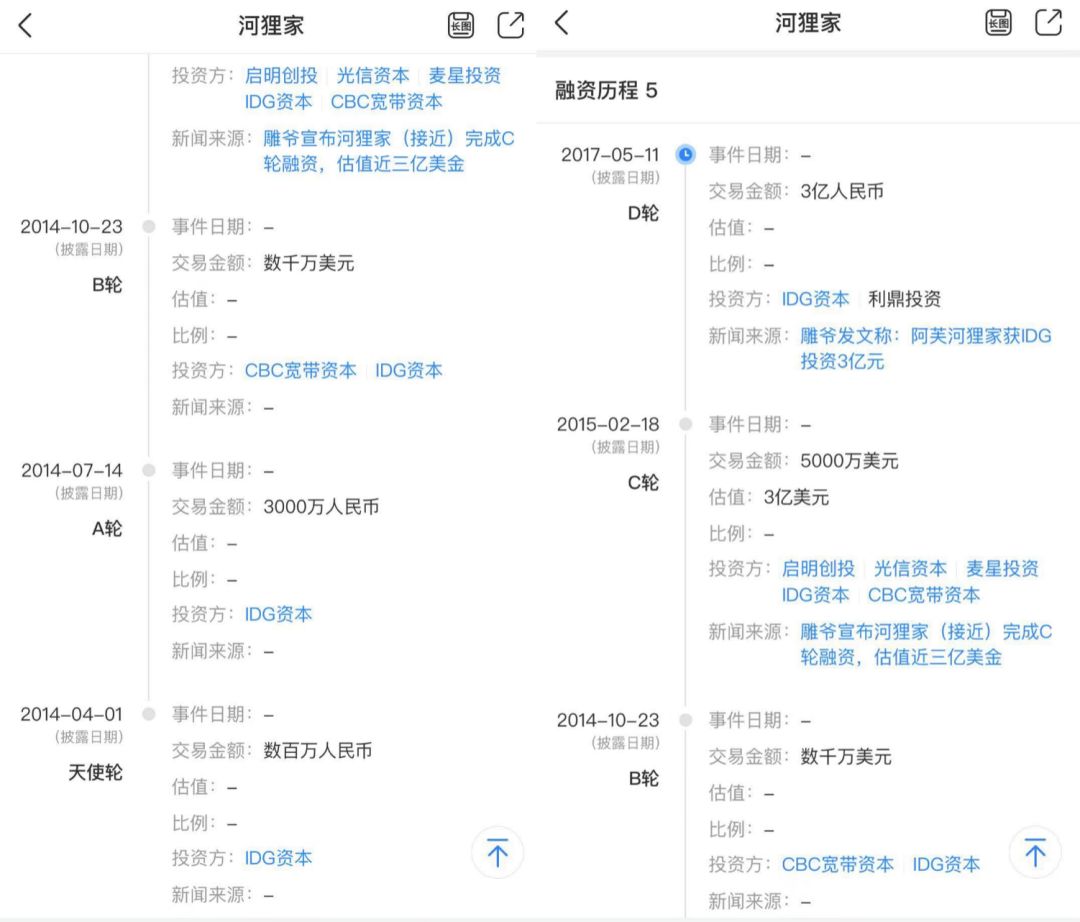This screenshot has height=922, width=1080.
Task: Tap transaction amount 3亿人民币
Action: click(842, 191)
